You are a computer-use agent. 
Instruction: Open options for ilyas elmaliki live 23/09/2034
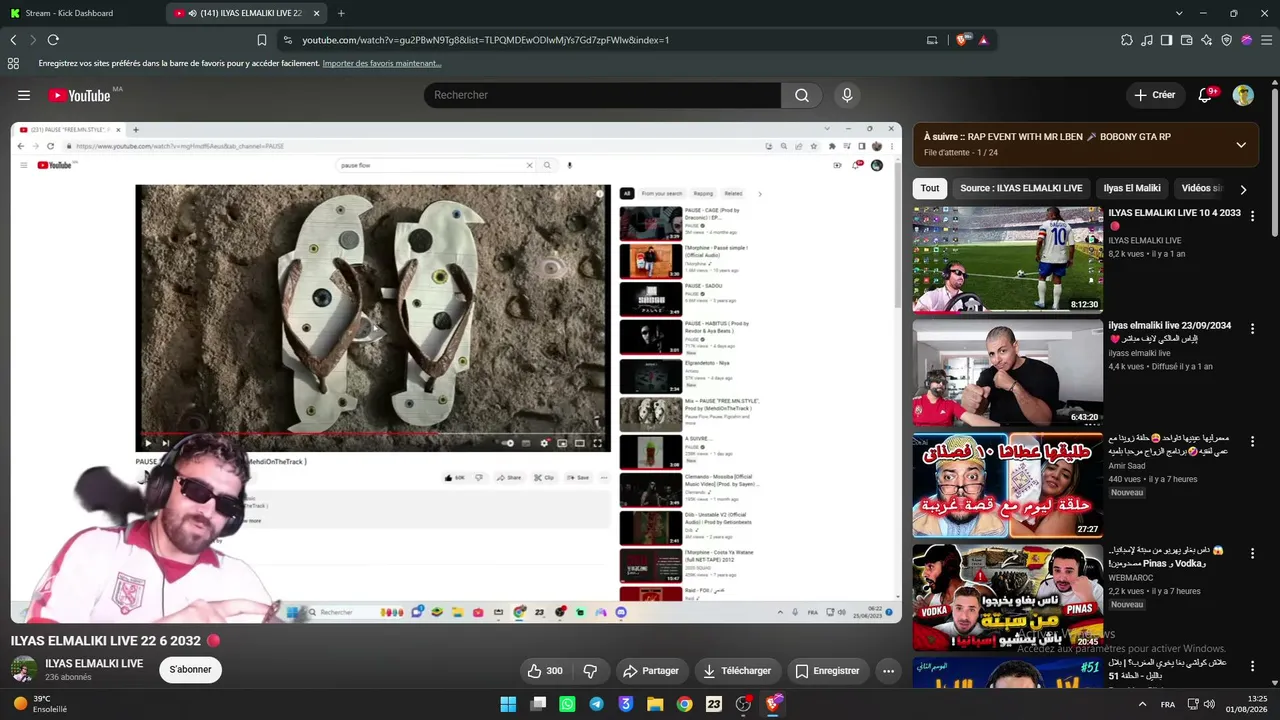1252,329
